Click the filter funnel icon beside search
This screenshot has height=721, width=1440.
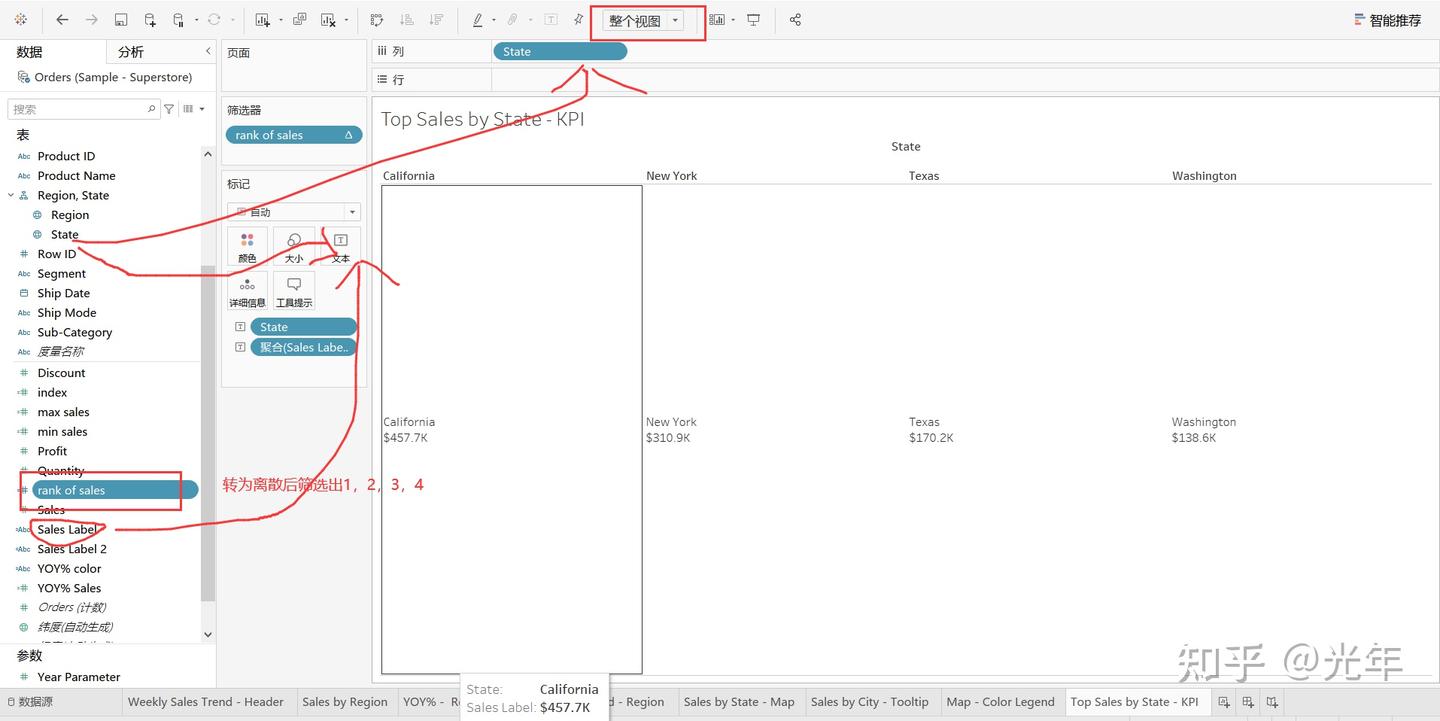[x=169, y=109]
